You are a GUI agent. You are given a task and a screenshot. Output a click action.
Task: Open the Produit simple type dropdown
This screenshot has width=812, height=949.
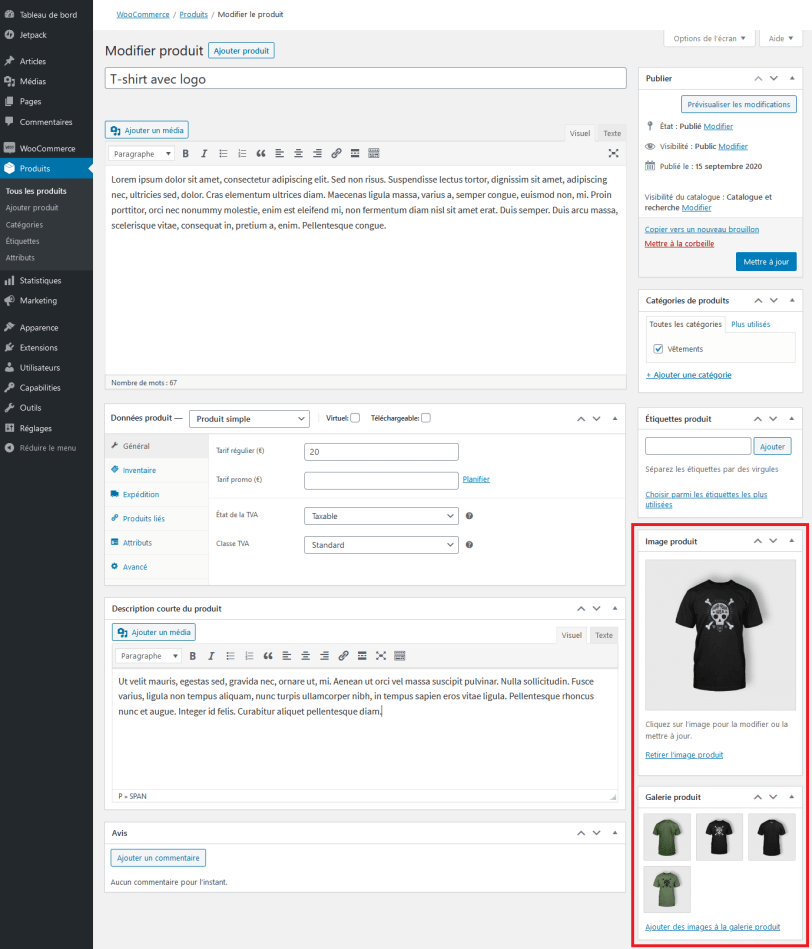pos(249,419)
